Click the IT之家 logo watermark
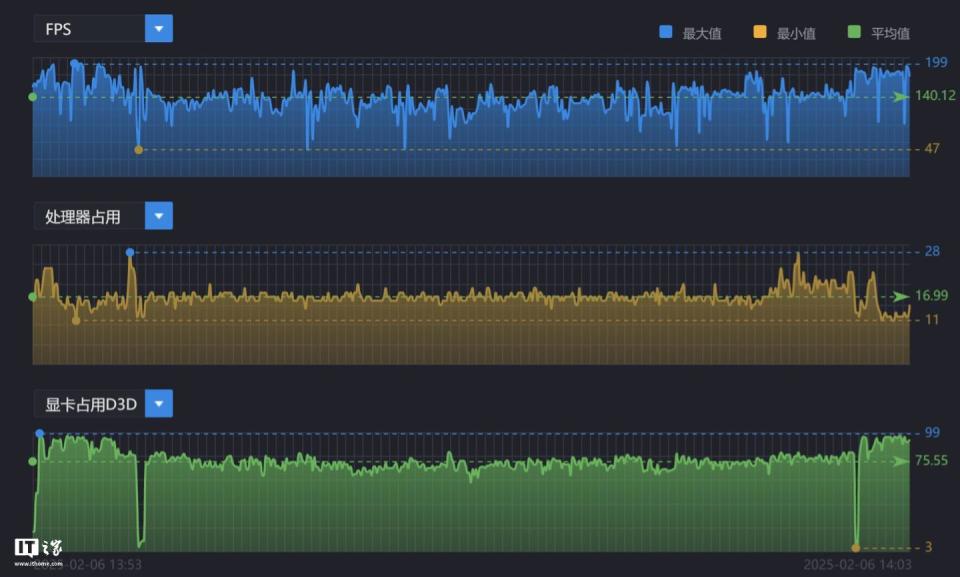This screenshot has width=960, height=577. pyautogui.click(x=38, y=548)
